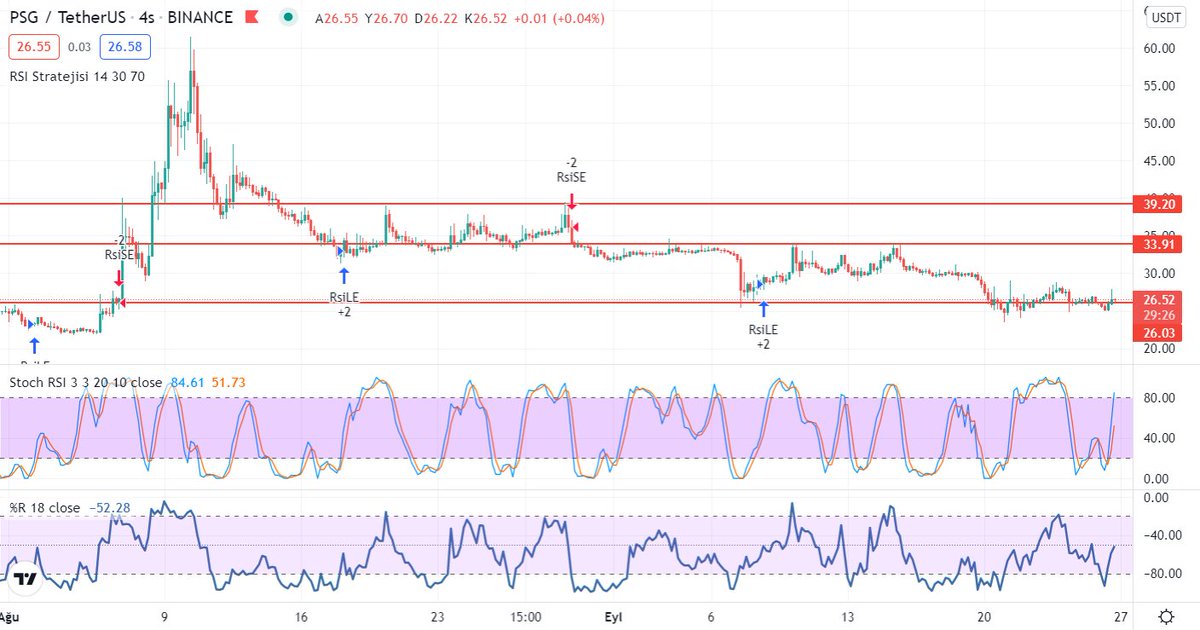Click 15:00 label on time axis
Screen dimensions: 1200x630
click(x=525, y=617)
